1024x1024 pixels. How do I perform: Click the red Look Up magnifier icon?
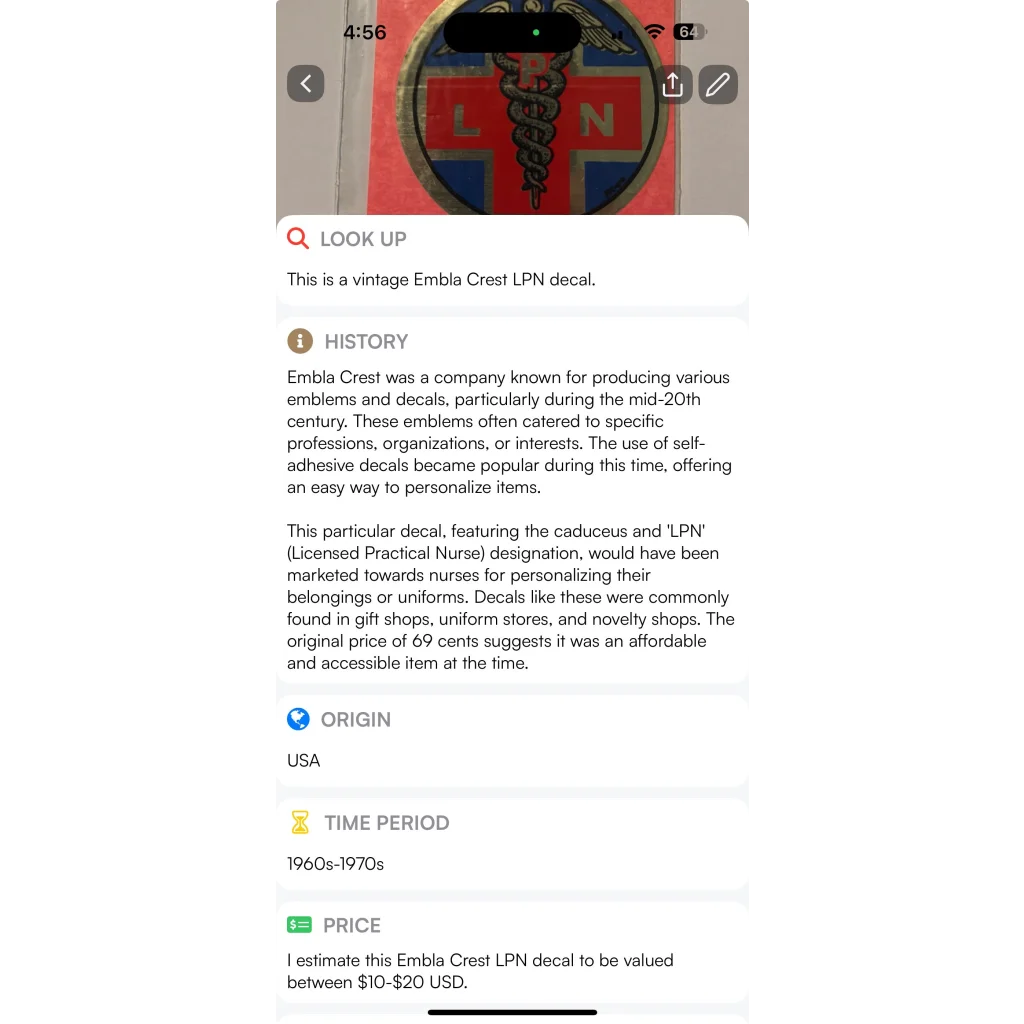(298, 238)
